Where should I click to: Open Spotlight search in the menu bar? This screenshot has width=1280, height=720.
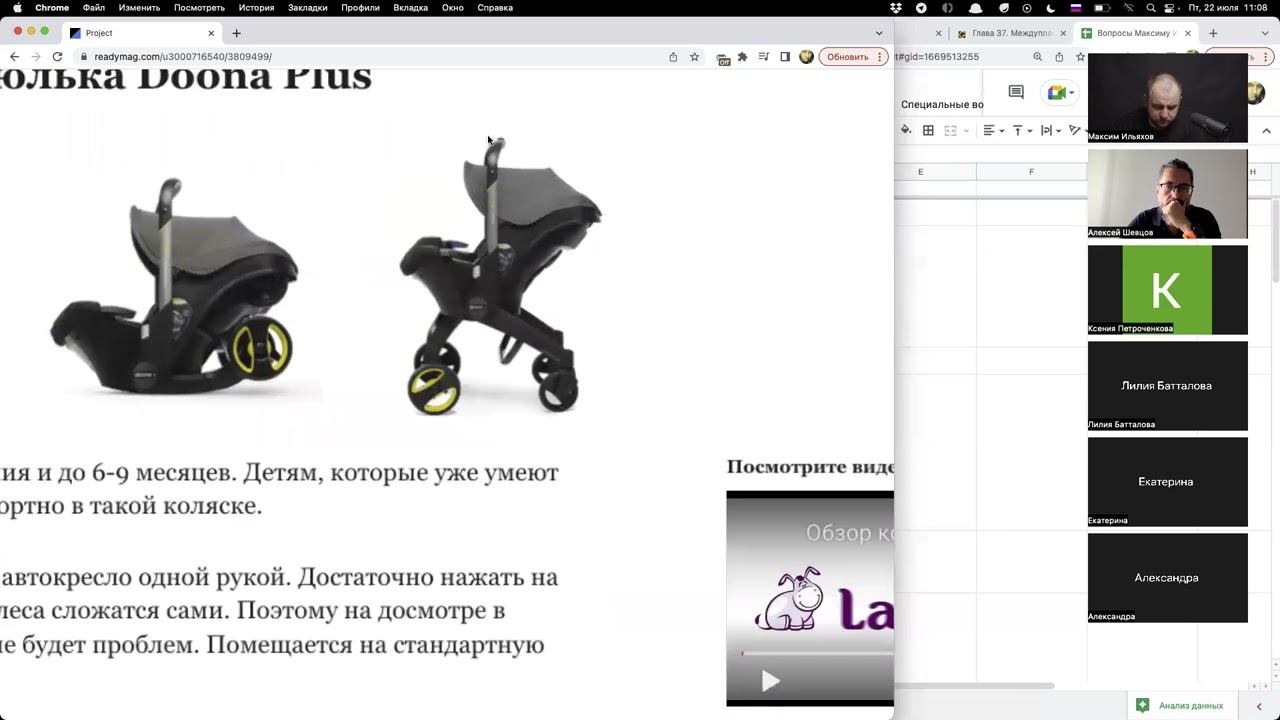pos(1151,8)
